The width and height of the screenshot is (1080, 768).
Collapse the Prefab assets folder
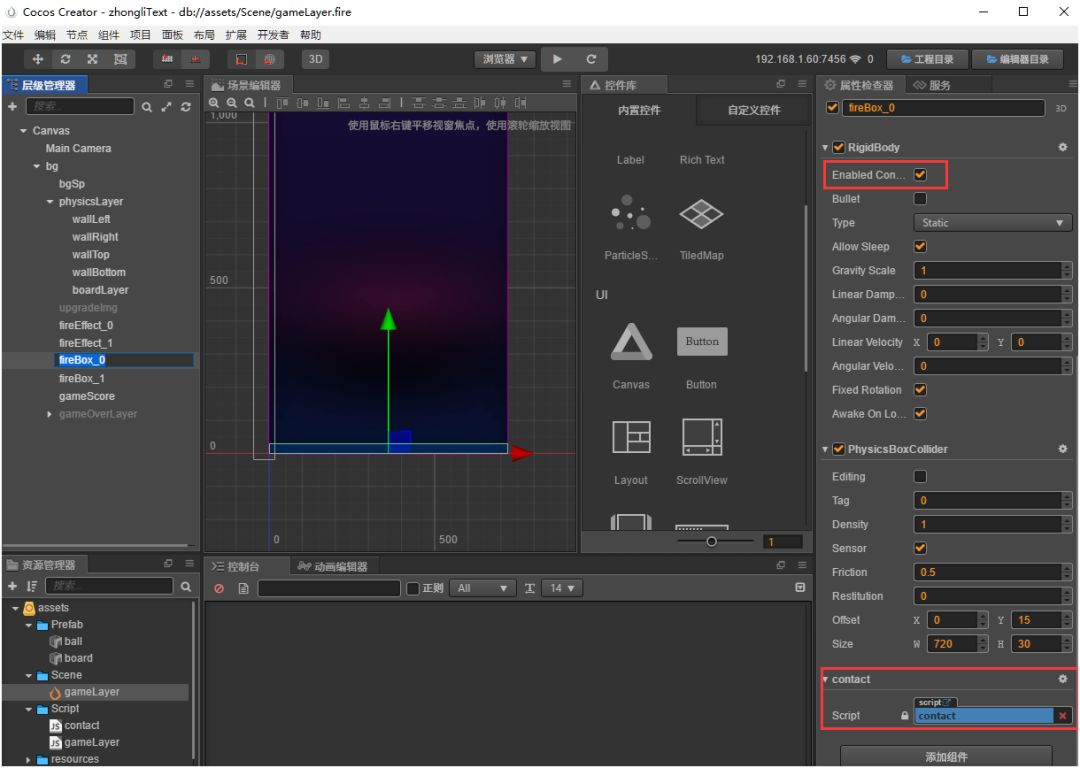[x=28, y=625]
